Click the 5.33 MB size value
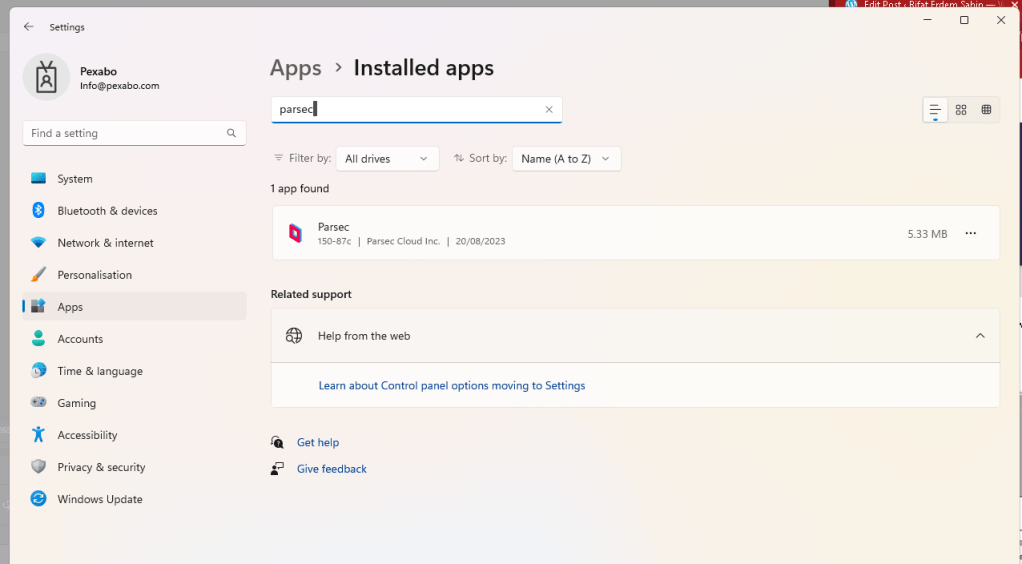 927,233
